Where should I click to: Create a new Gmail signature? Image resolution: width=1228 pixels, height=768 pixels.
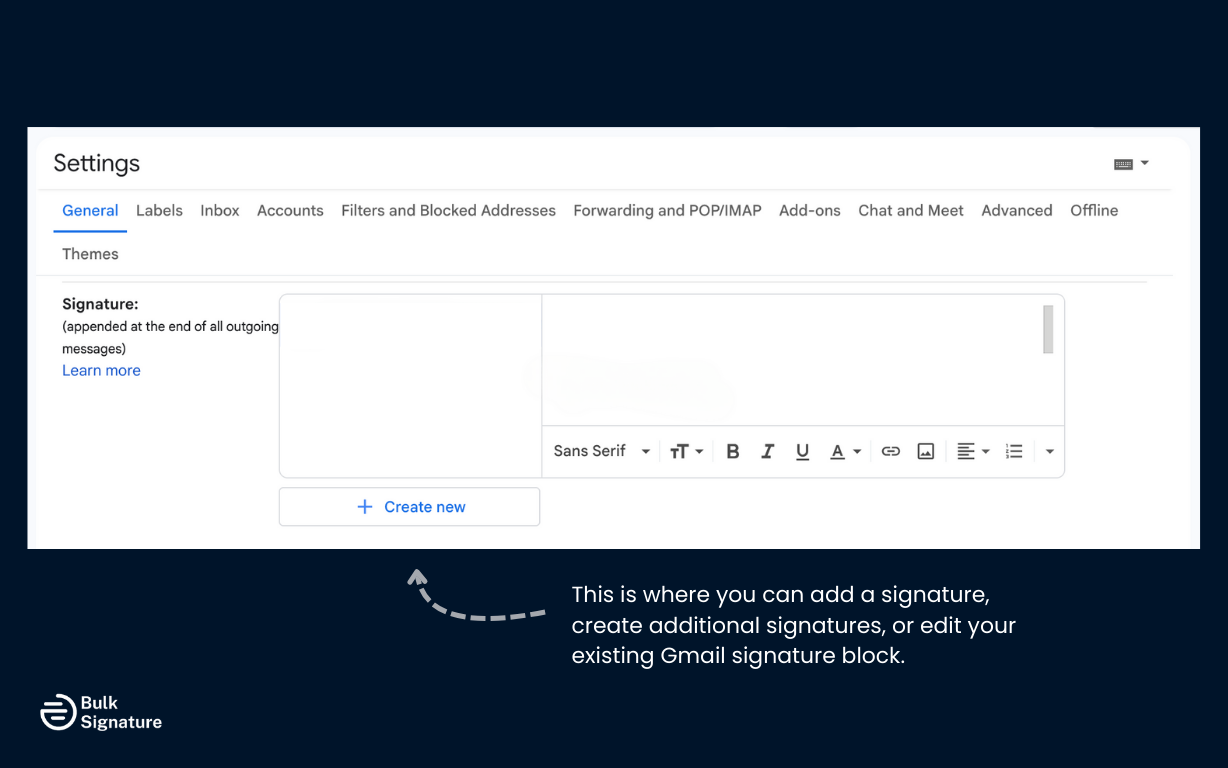(x=409, y=506)
